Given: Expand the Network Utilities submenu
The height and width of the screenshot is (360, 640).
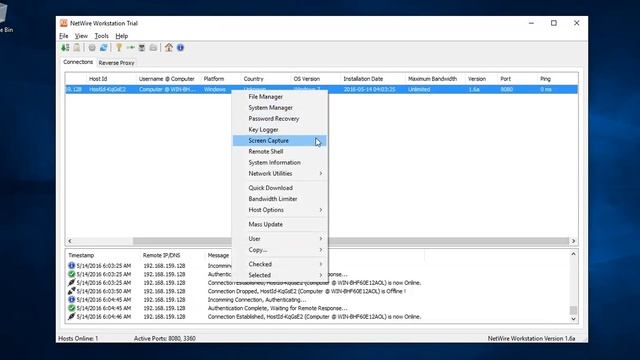Looking at the screenshot, I should [280, 173].
